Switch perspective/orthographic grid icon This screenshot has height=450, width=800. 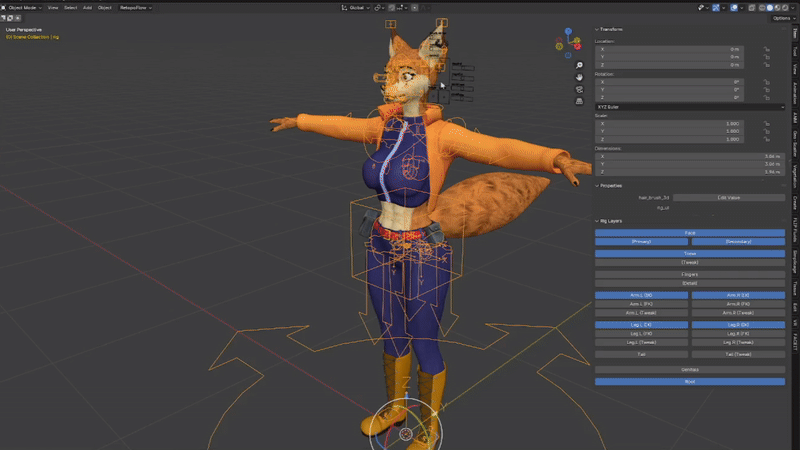(579, 101)
